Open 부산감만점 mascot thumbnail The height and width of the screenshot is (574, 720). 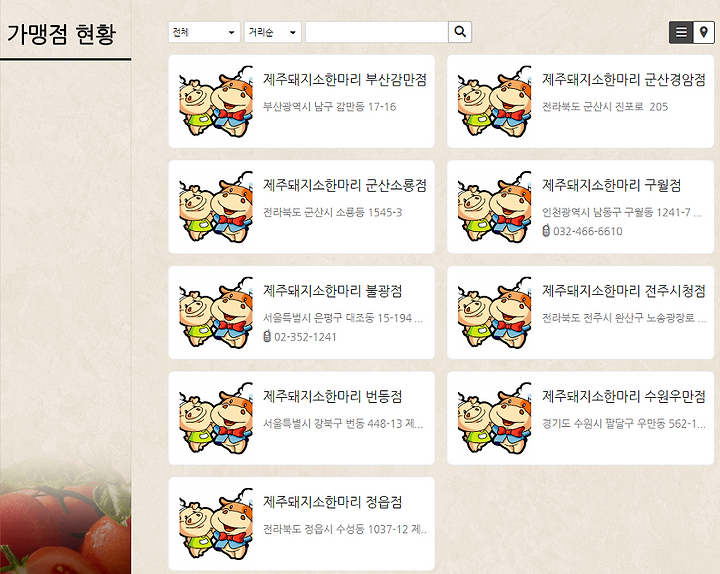tap(216, 101)
